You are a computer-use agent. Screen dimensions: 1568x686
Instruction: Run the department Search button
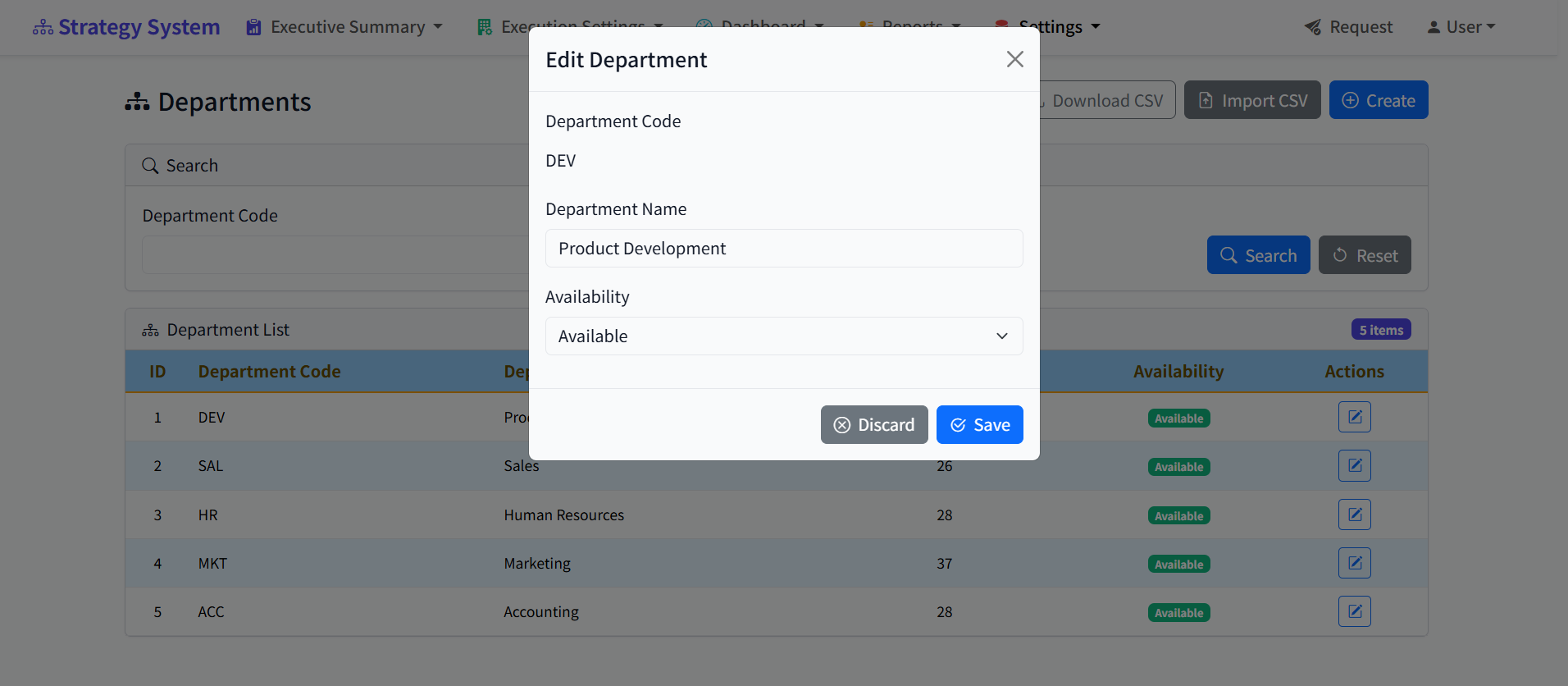(1258, 255)
